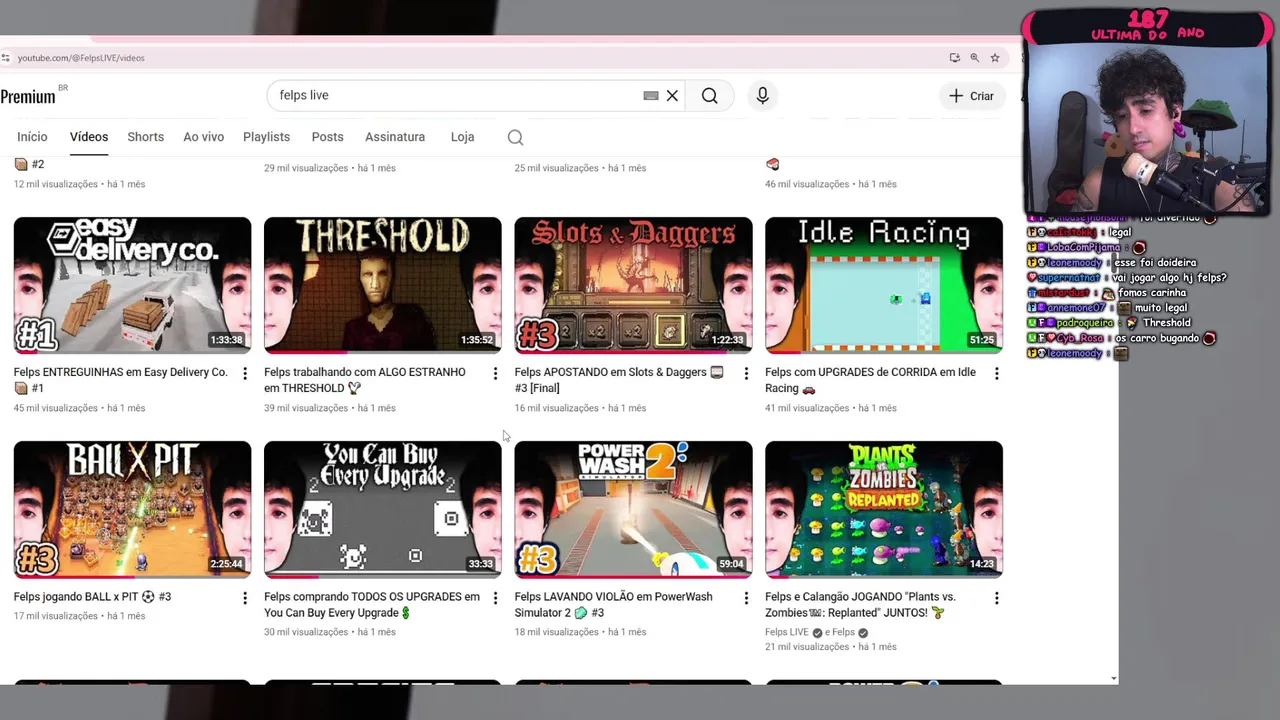Click title 'Felps trabalhando com ALGO ESTRANHO em THRESHOLD'

(364, 380)
